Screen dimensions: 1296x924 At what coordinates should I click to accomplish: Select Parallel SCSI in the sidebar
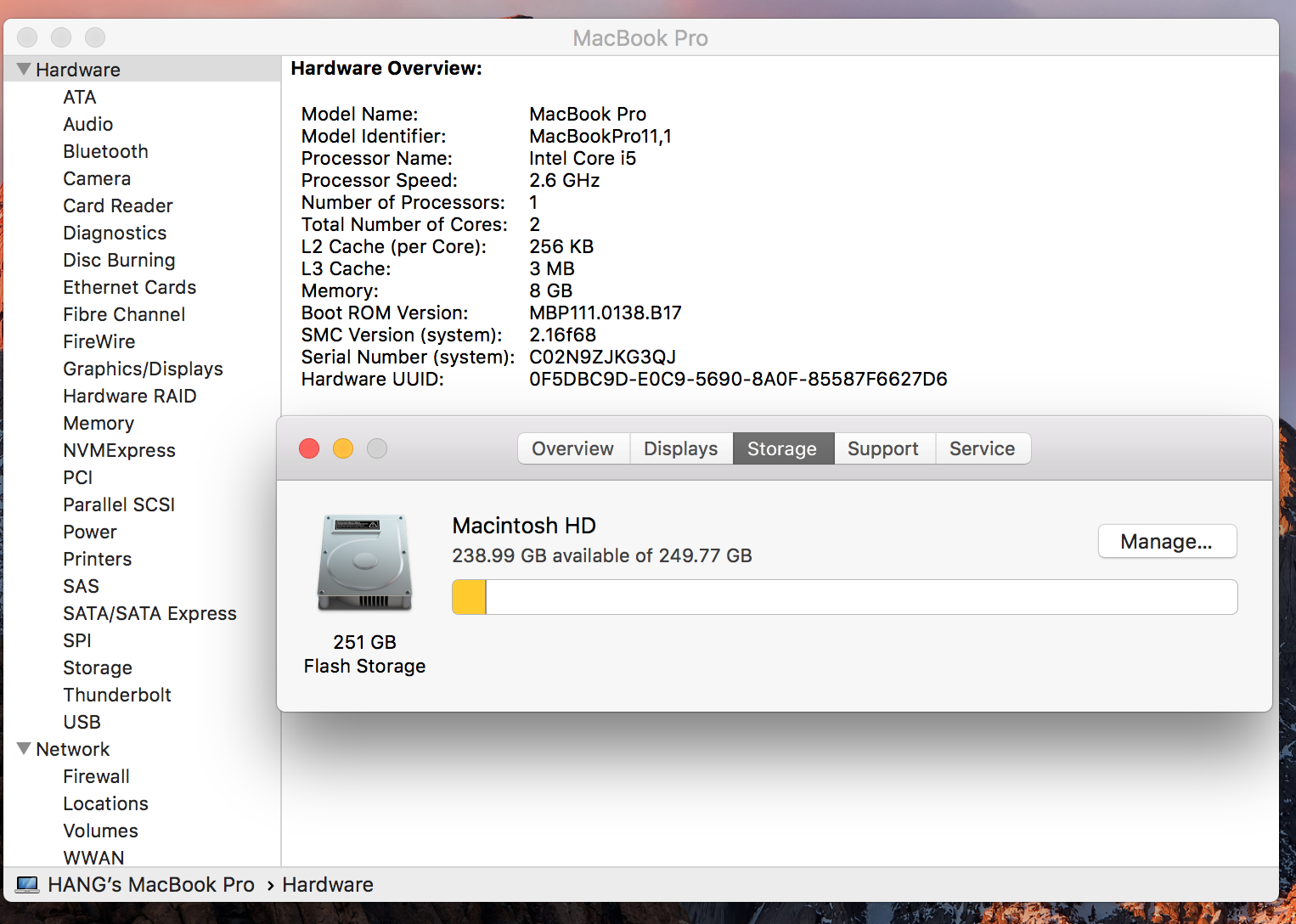[119, 504]
